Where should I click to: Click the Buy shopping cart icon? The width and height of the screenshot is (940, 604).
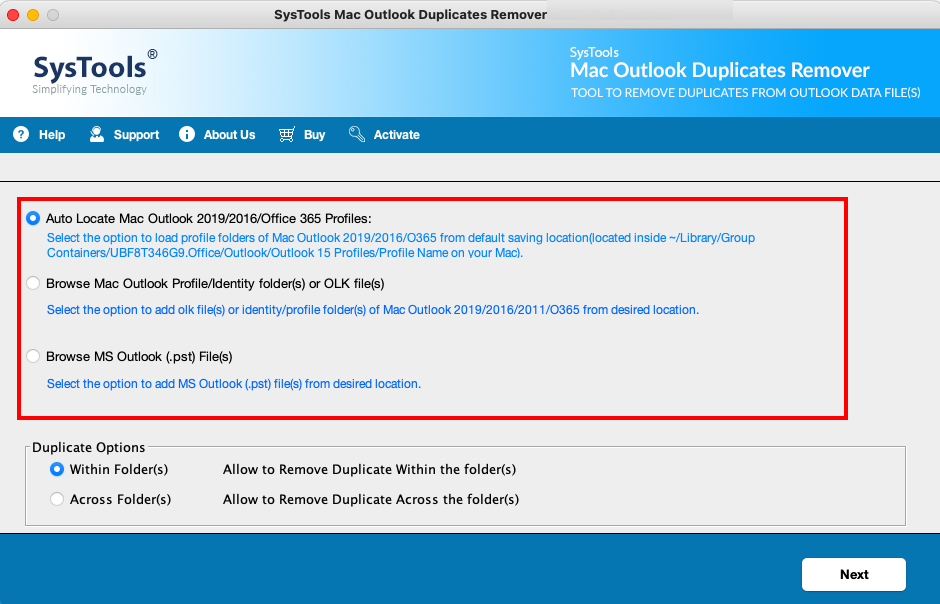pyautogui.click(x=287, y=134)
